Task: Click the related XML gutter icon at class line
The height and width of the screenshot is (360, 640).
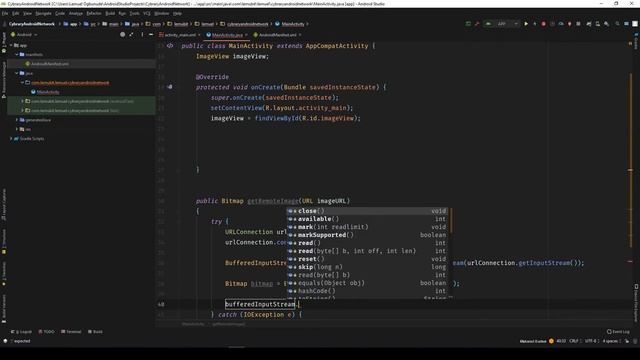Action: pyautogui.click(x=170, y=46)
